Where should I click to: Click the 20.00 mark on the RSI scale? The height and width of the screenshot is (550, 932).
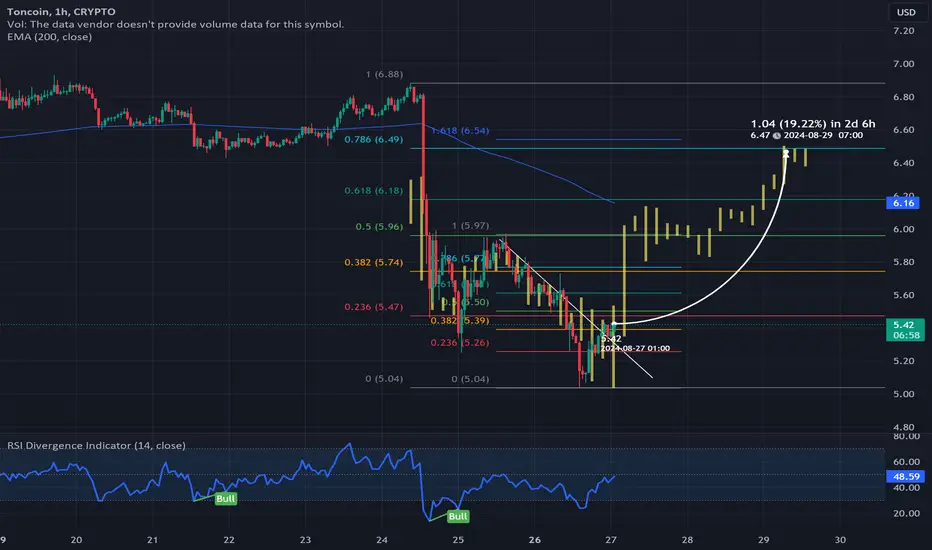[906, 513]
